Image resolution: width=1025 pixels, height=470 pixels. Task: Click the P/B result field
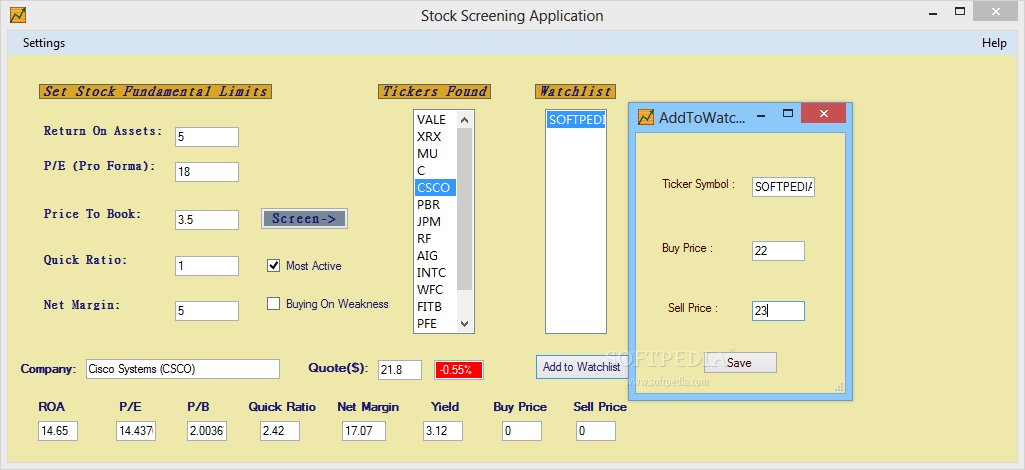pos(207,431)
